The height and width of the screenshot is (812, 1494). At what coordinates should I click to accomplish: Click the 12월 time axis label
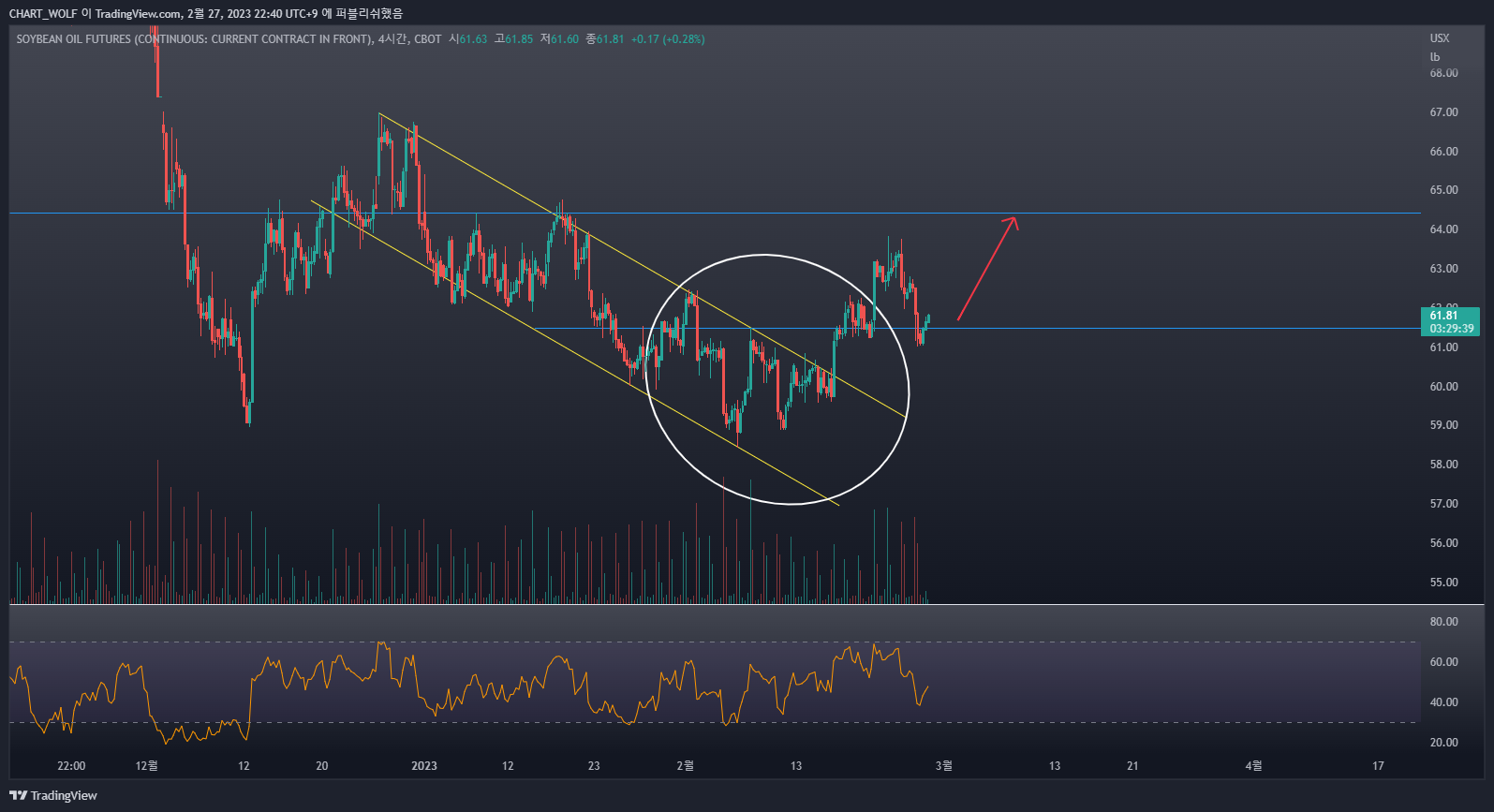146,766
